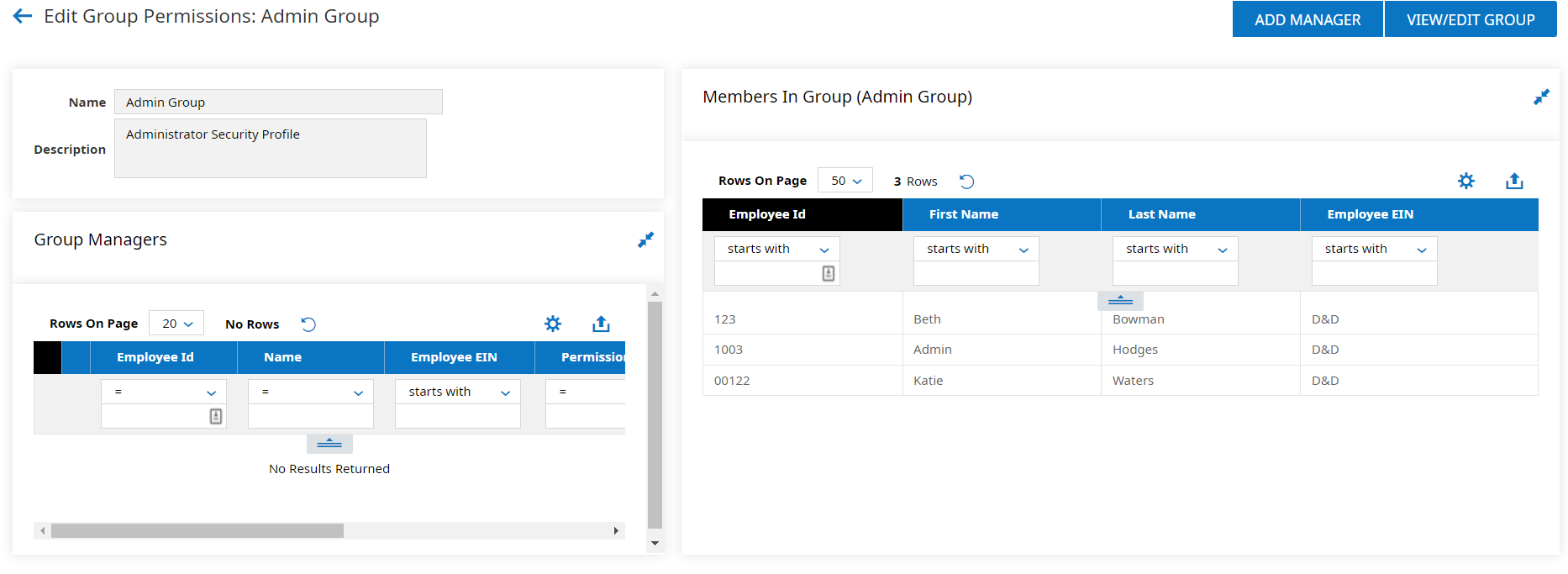Image resolution: width=1568 pixels, height=574 pixels.
Task: Open Rows On Page dropdown showing 20
Action: pyautogui.click(x=176, y=324)
